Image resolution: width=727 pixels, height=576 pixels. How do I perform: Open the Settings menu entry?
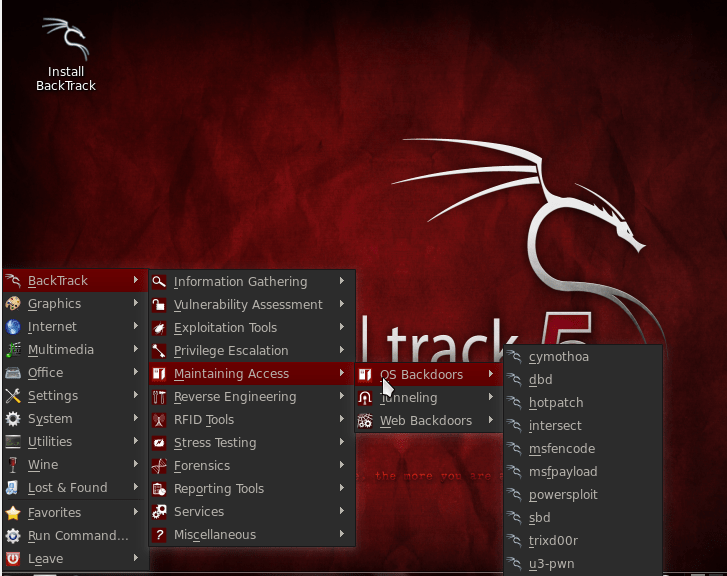[x=76, y=396]
